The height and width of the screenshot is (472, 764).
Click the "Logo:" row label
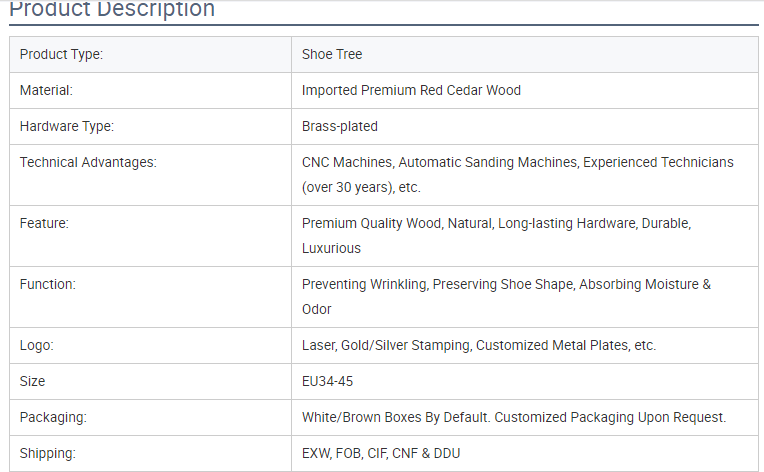pyautogui.click(x=36, y=345)
